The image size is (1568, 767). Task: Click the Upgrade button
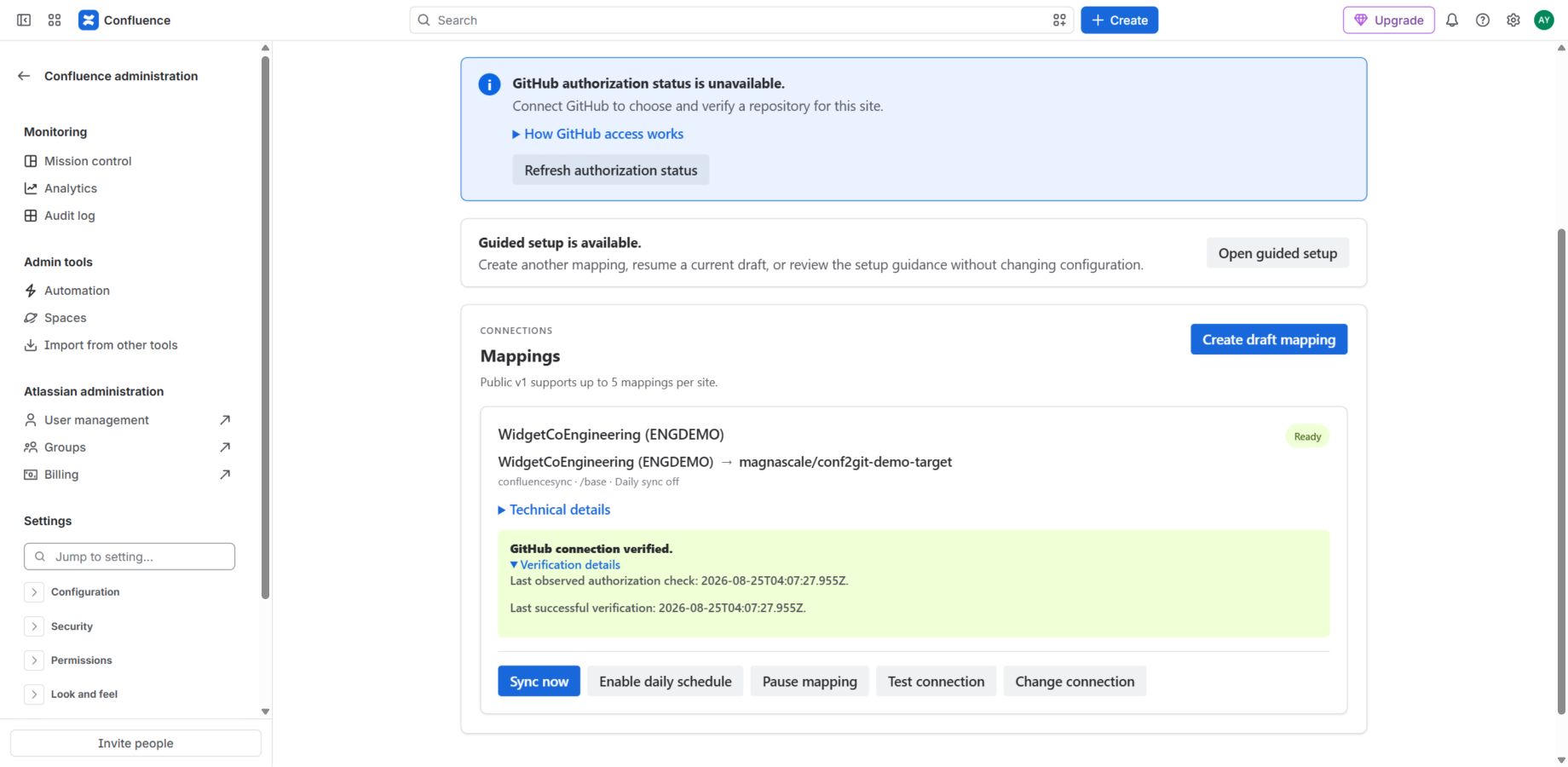point(1389,20)
